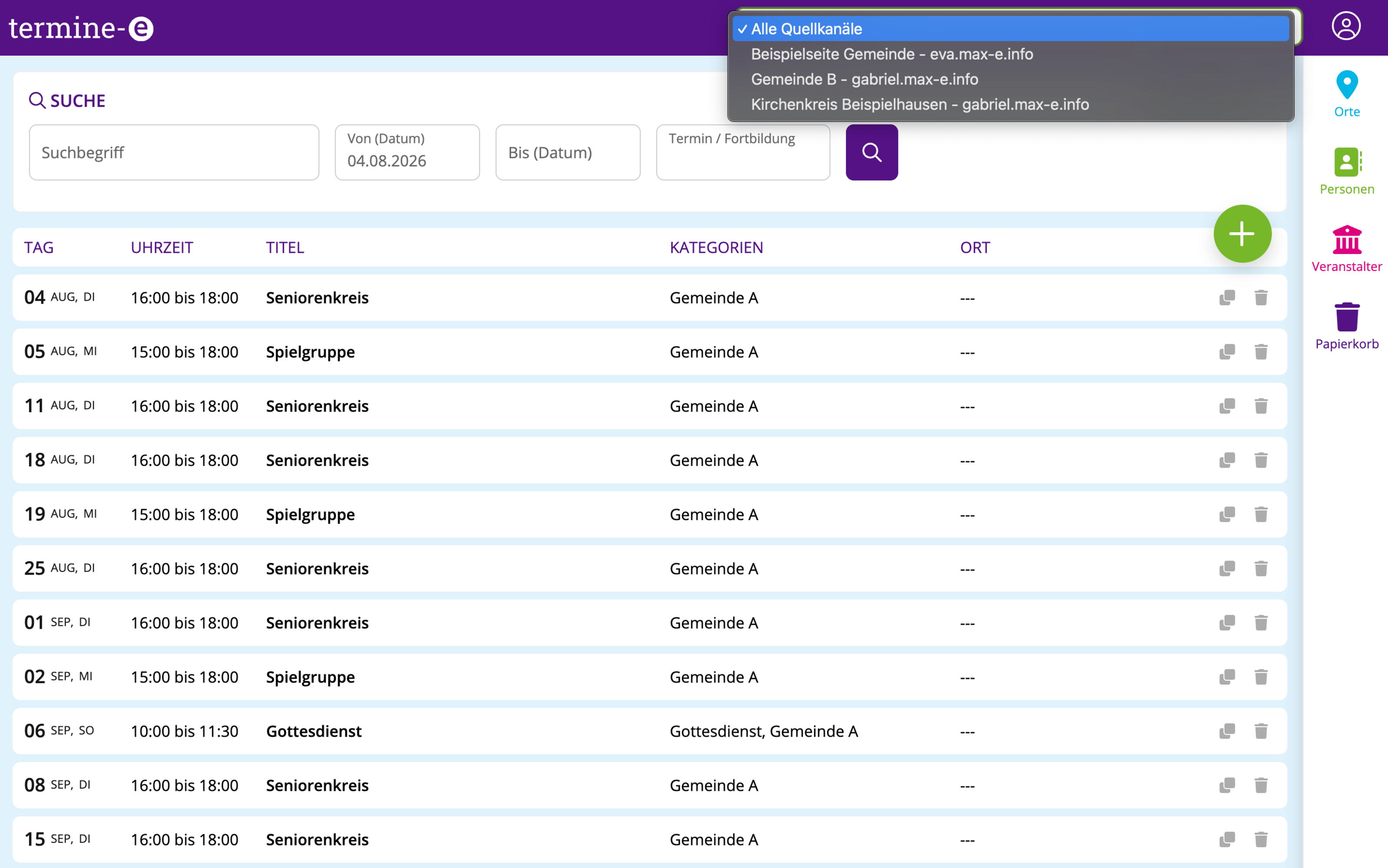The height and width of the screenshot is (868, 1388).
Task: Delete the 08 Sep Seniorenkreis event
Action: coord(1261,785)
